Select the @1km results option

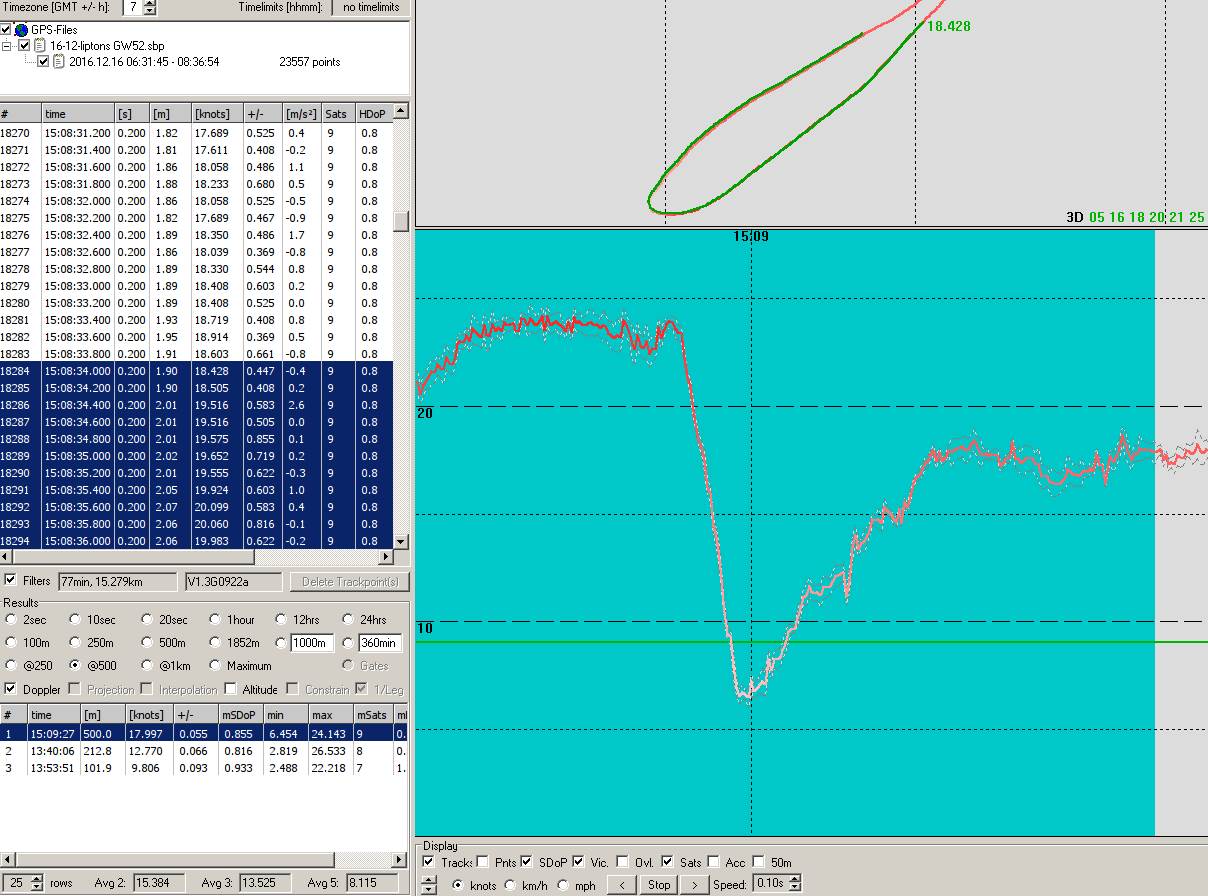(x=148, y=665)
